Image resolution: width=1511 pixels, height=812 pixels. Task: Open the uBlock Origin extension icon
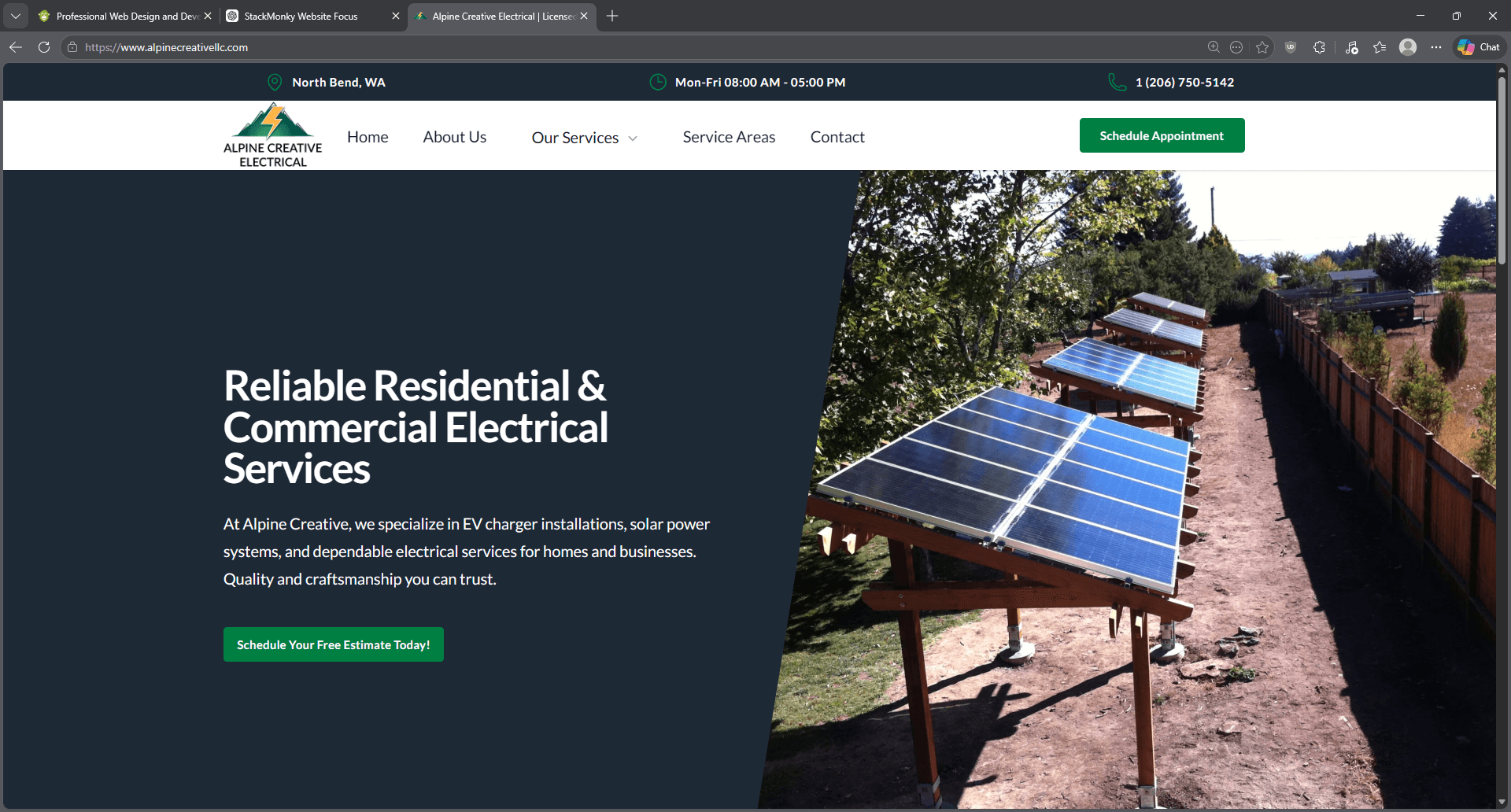1289,47
